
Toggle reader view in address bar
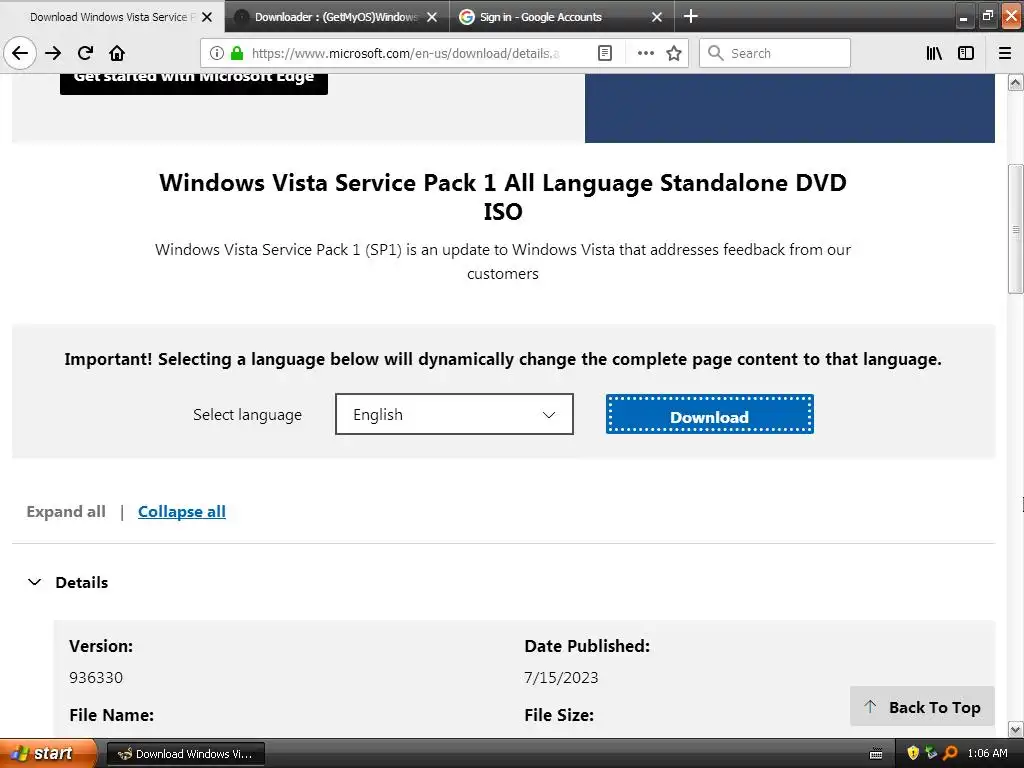pyautogui.click(x=605, y=53)
